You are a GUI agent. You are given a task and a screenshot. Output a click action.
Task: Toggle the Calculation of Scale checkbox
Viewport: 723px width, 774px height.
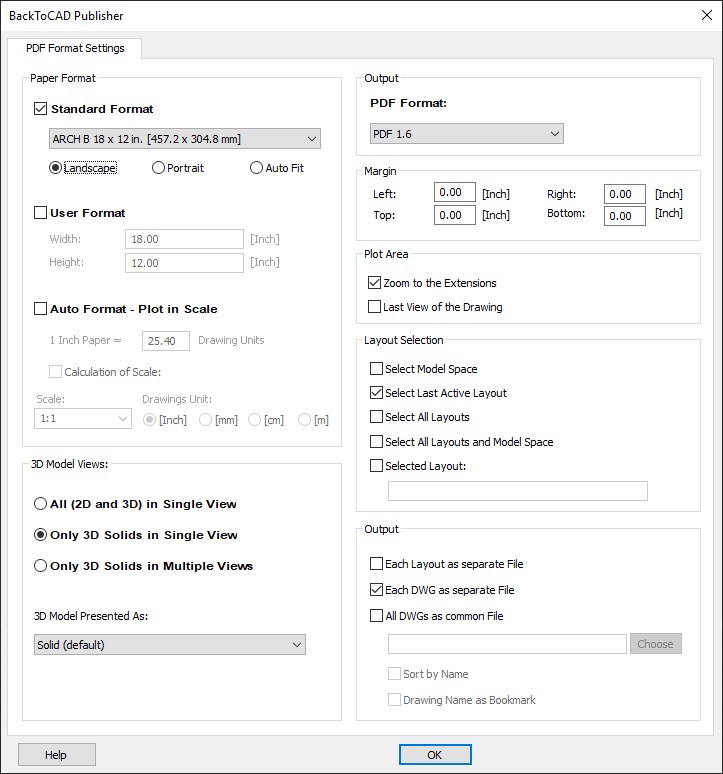pyautogui.click(x=55, y=372)
